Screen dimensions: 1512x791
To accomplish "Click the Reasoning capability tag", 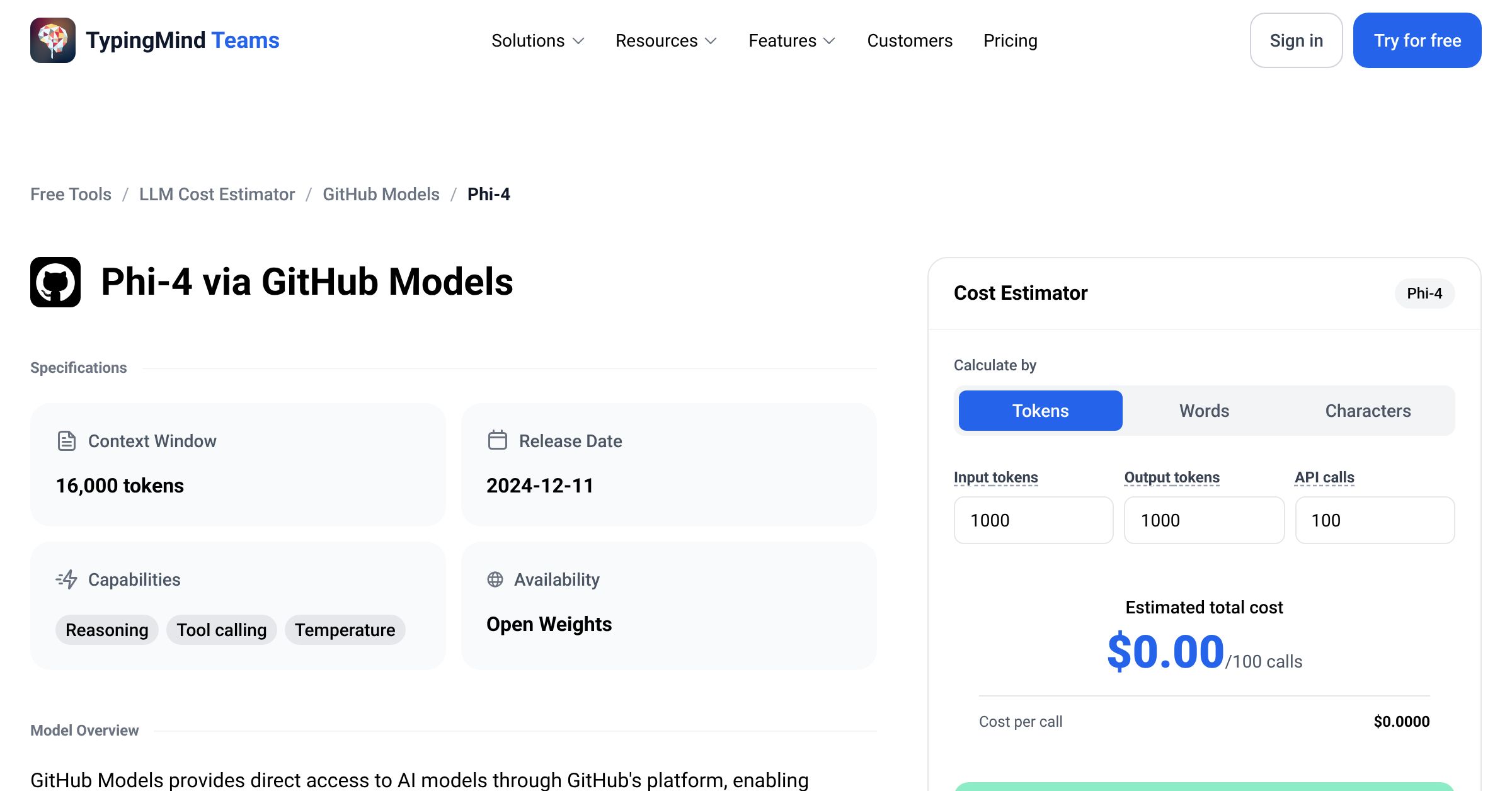I will point(107,630).
